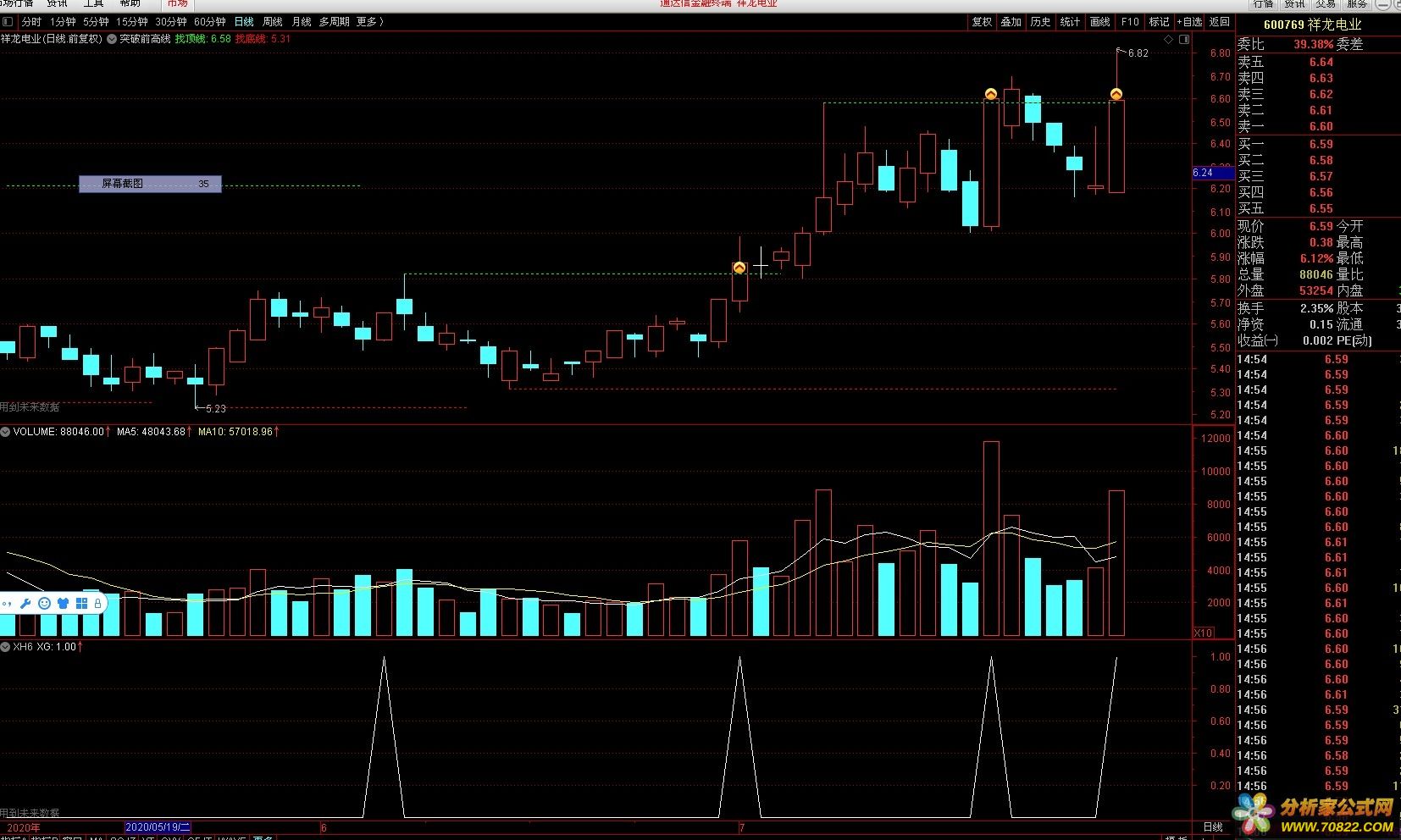Viewport: 1401px width, 840px height.
Task: Click the 委比 39.38% value
Action: tap(1313, 44)
